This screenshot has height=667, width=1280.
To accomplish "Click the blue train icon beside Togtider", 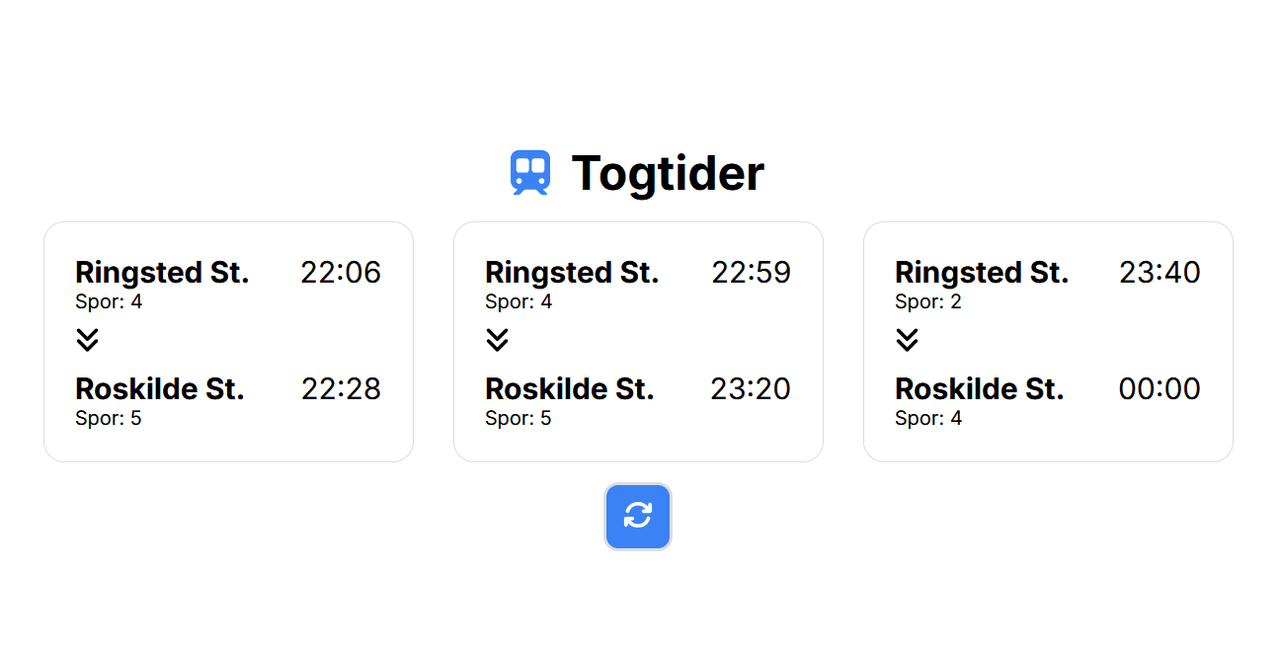I will click(x=530, y=172).
